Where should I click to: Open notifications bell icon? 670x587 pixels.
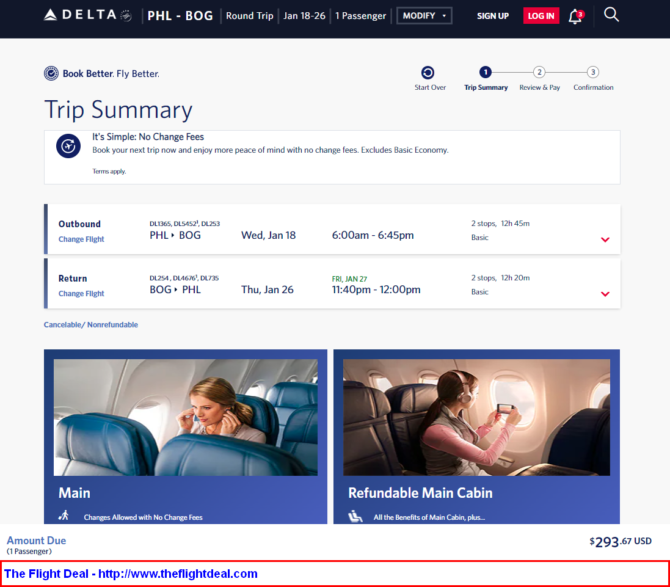(x=576, y=16)
